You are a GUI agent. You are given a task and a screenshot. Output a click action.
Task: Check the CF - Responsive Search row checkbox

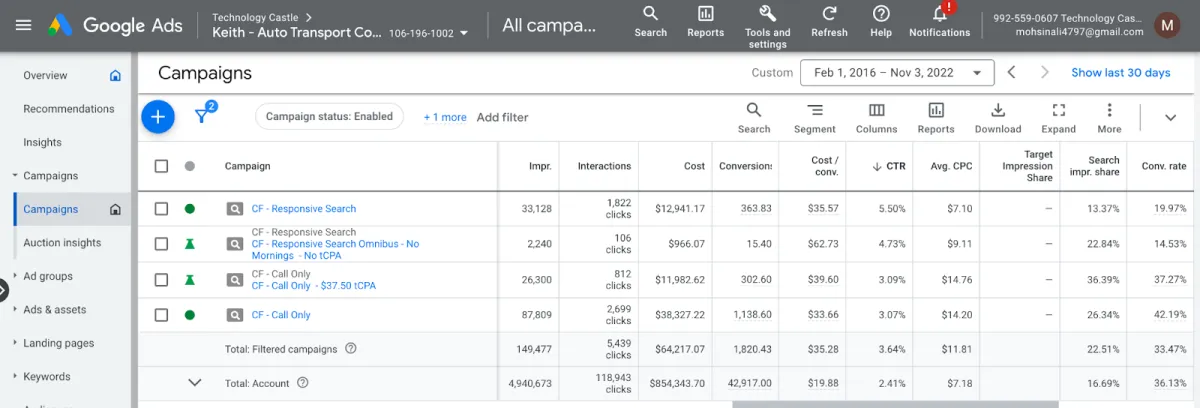click(161, 209)
